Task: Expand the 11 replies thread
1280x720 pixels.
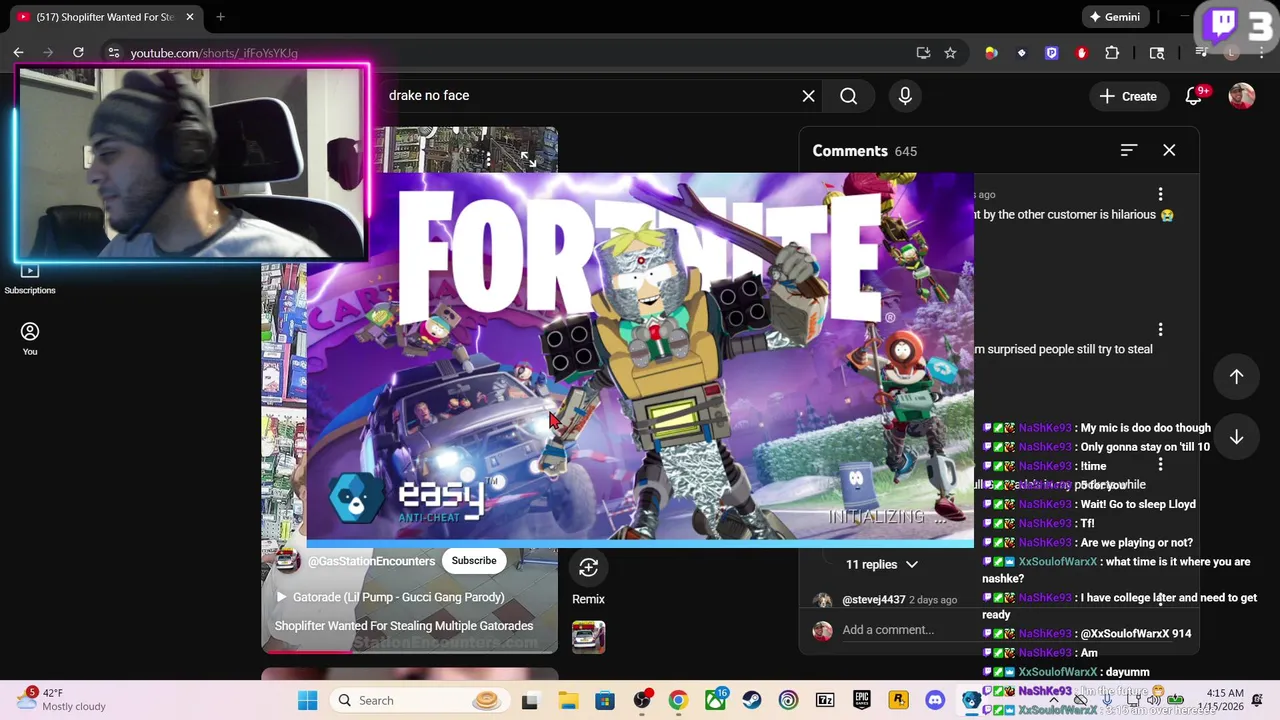Action: (x=882, y=564)
